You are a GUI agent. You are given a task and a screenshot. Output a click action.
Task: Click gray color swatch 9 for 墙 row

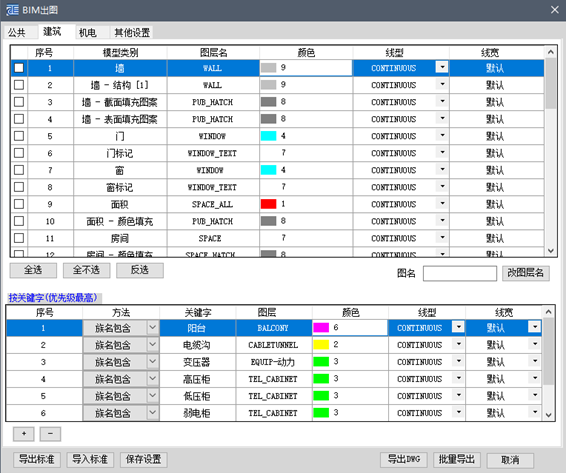tap(269, 68)
